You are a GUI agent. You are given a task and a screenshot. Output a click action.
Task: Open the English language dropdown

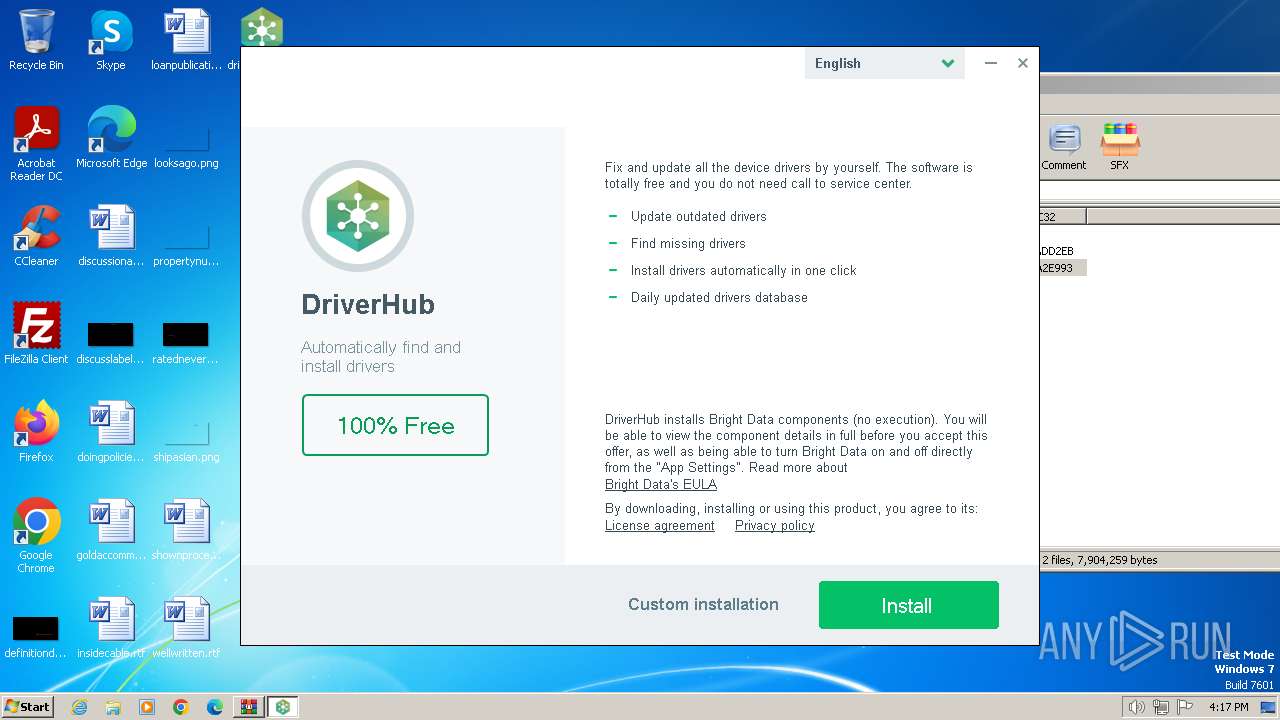(x=884, y=63)
